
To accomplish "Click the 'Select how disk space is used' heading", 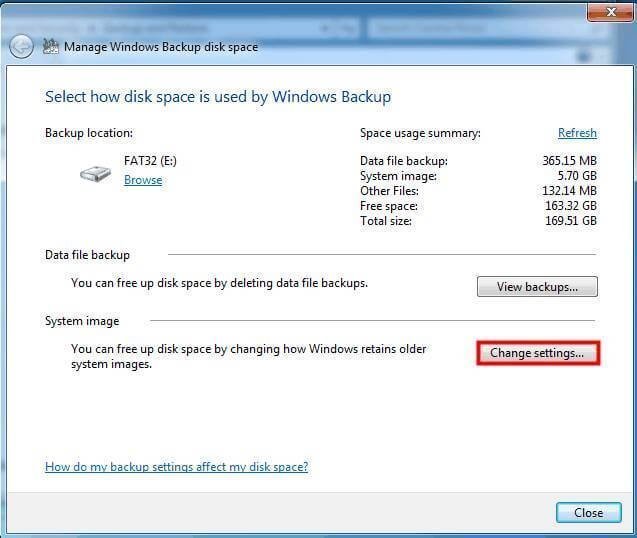I will 218,97.
